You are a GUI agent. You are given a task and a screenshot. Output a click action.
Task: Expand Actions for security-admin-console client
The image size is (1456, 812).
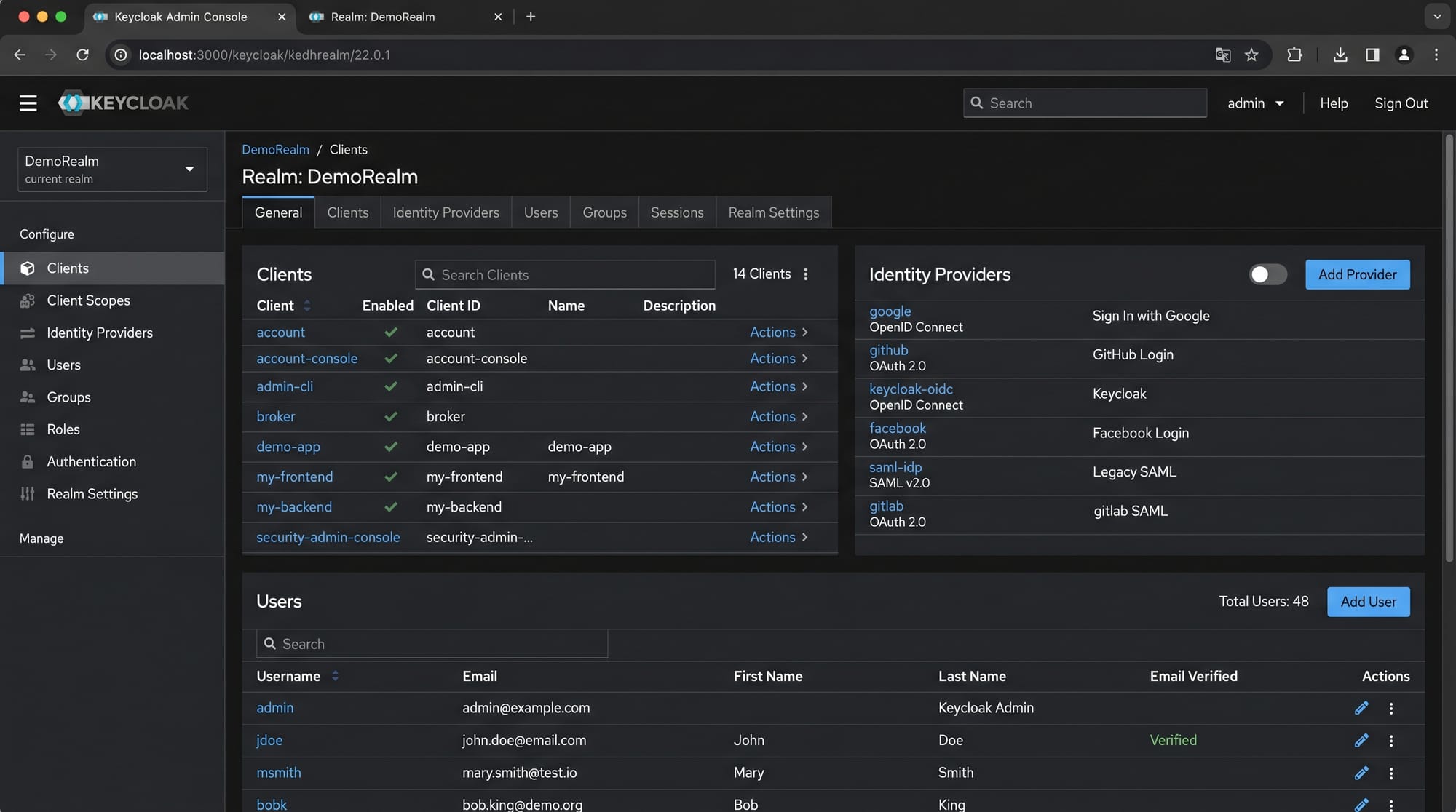(779, 537)
